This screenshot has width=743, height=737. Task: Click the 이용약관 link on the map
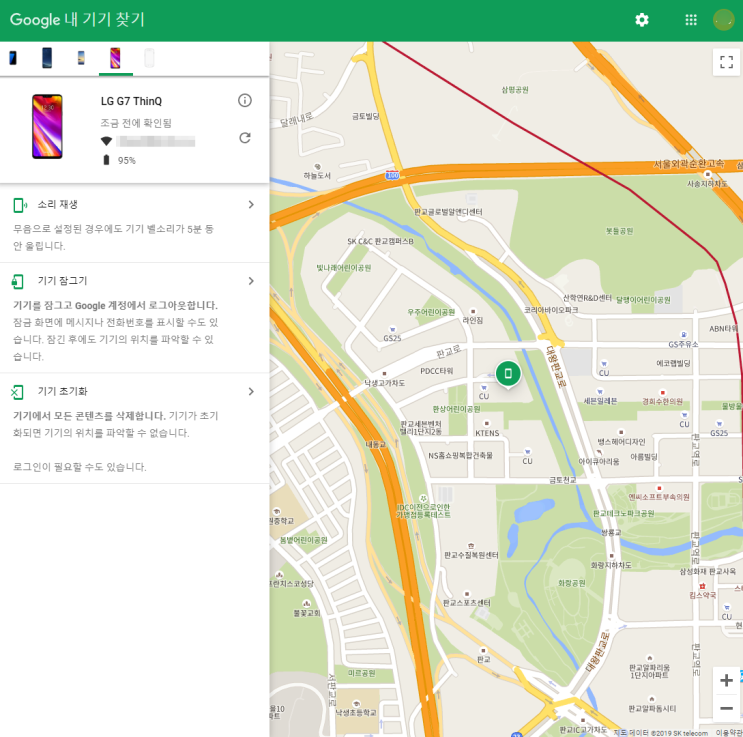pyautogui.click(x=729, y=733)
